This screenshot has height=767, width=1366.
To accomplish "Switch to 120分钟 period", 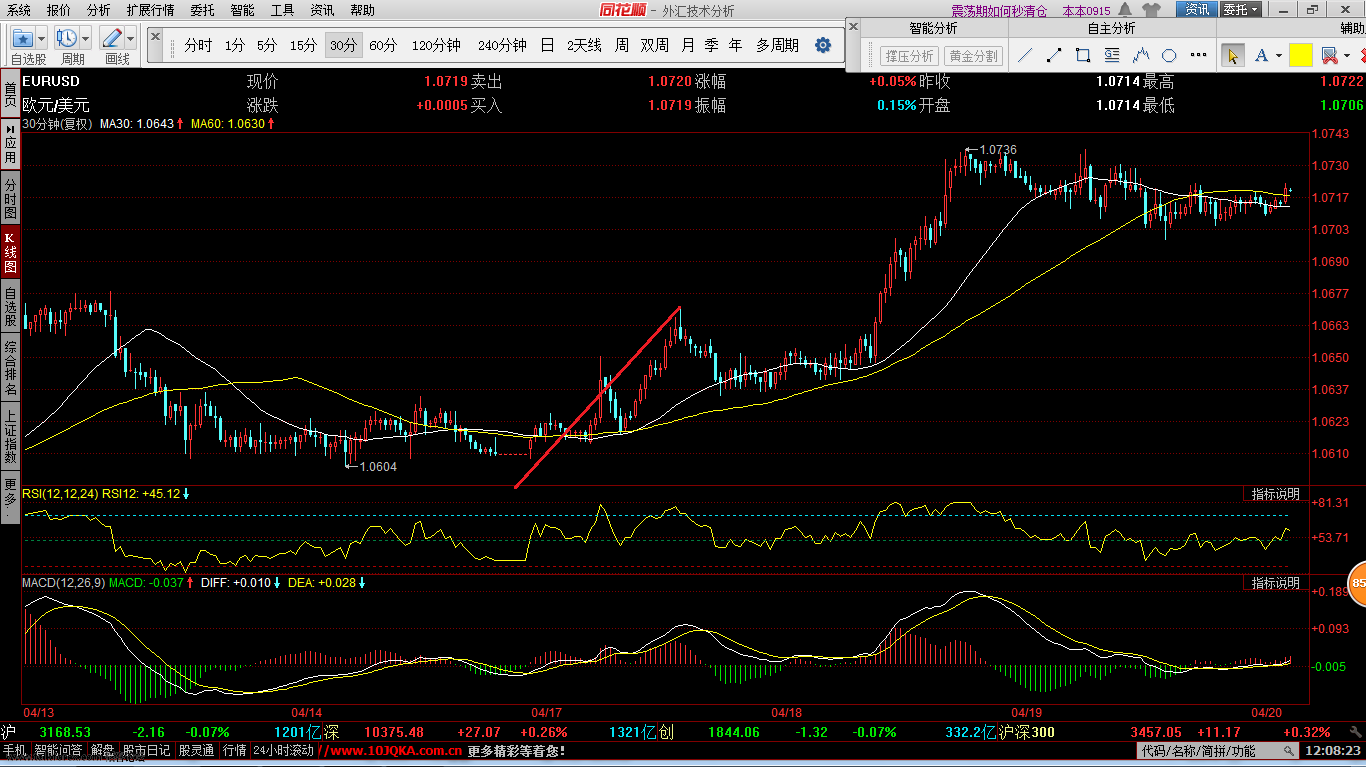I will coord(436,45).
